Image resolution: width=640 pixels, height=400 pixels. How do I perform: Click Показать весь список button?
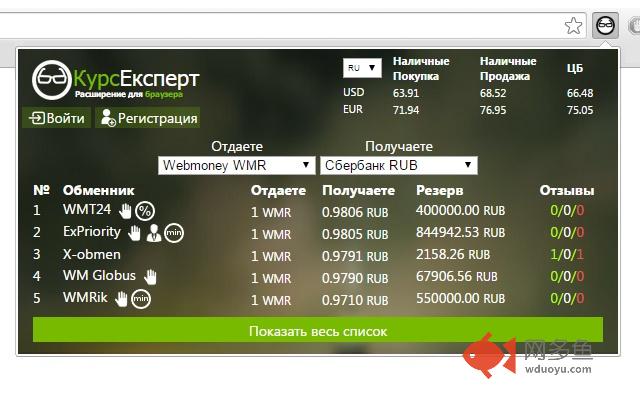tap(318, 331)
